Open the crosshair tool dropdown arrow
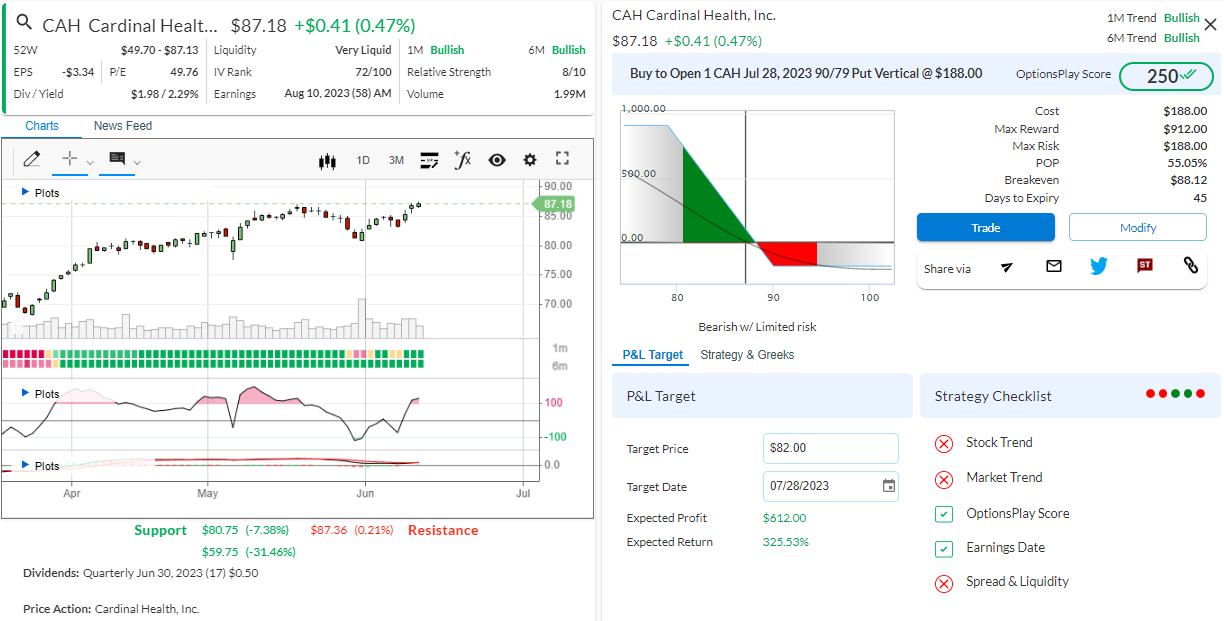Image resolution: width=1224 pixels, height=621 pixels. (90, 162)
